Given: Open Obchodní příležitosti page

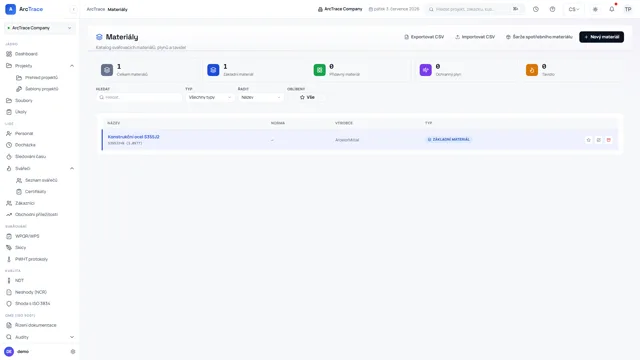Looking at the screenshot, I should click(36, 214).
